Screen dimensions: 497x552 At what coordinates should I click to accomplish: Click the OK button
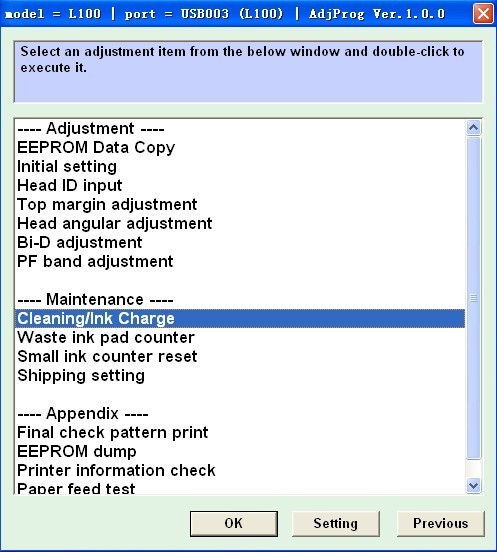pos(234,524)
